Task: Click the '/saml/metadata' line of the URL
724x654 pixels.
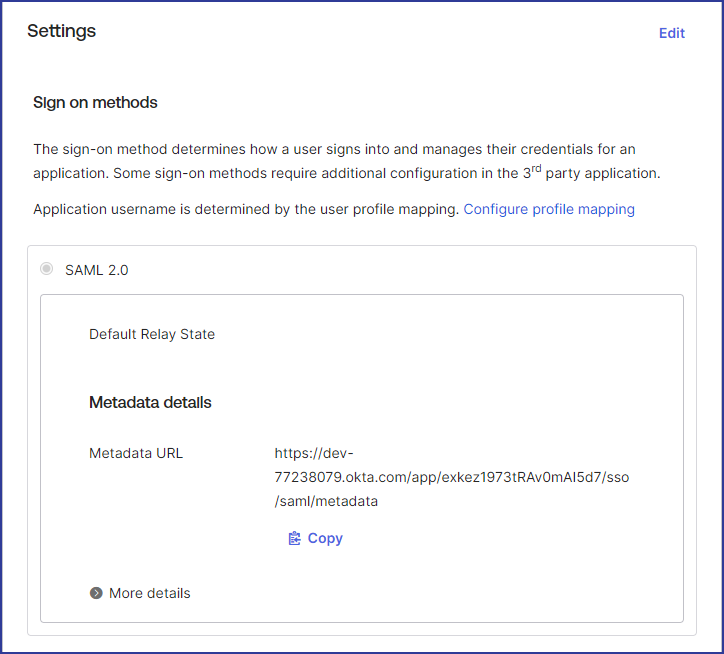Action: coord(326,501)
